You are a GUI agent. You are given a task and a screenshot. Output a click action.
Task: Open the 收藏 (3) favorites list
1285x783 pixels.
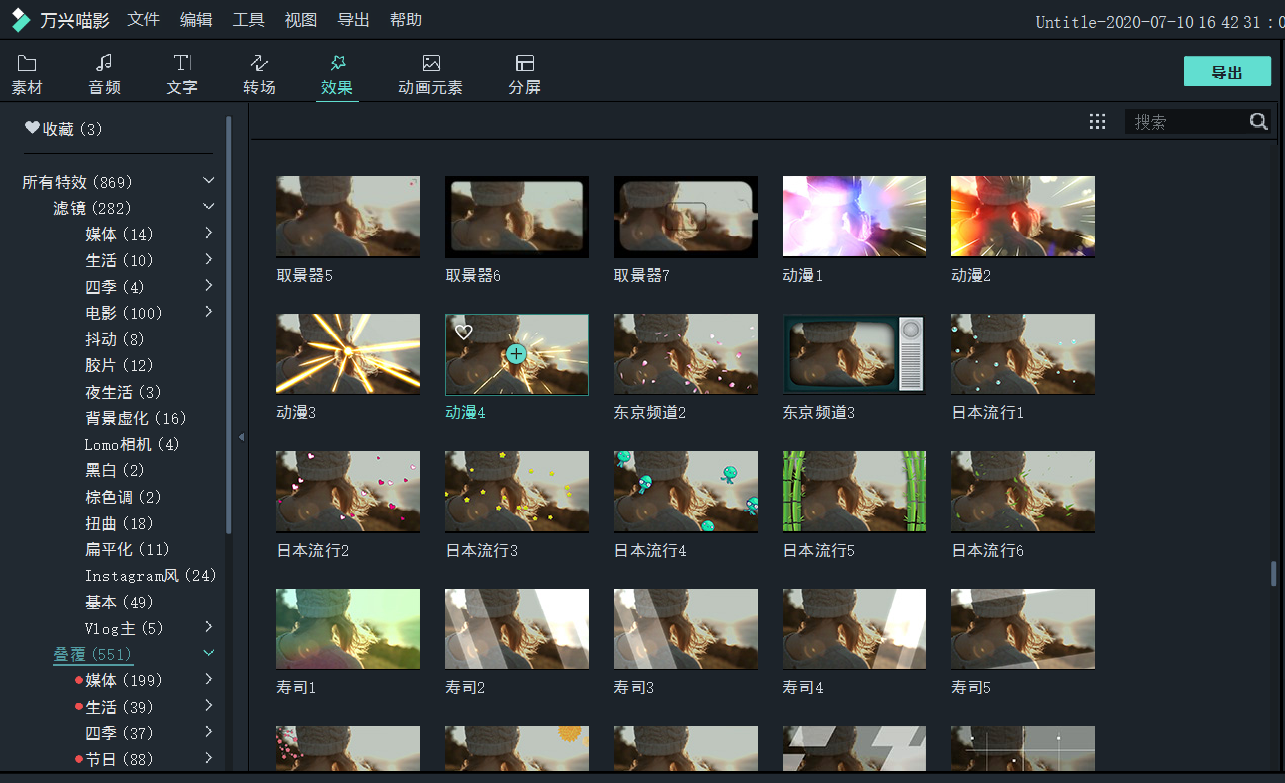64,129
